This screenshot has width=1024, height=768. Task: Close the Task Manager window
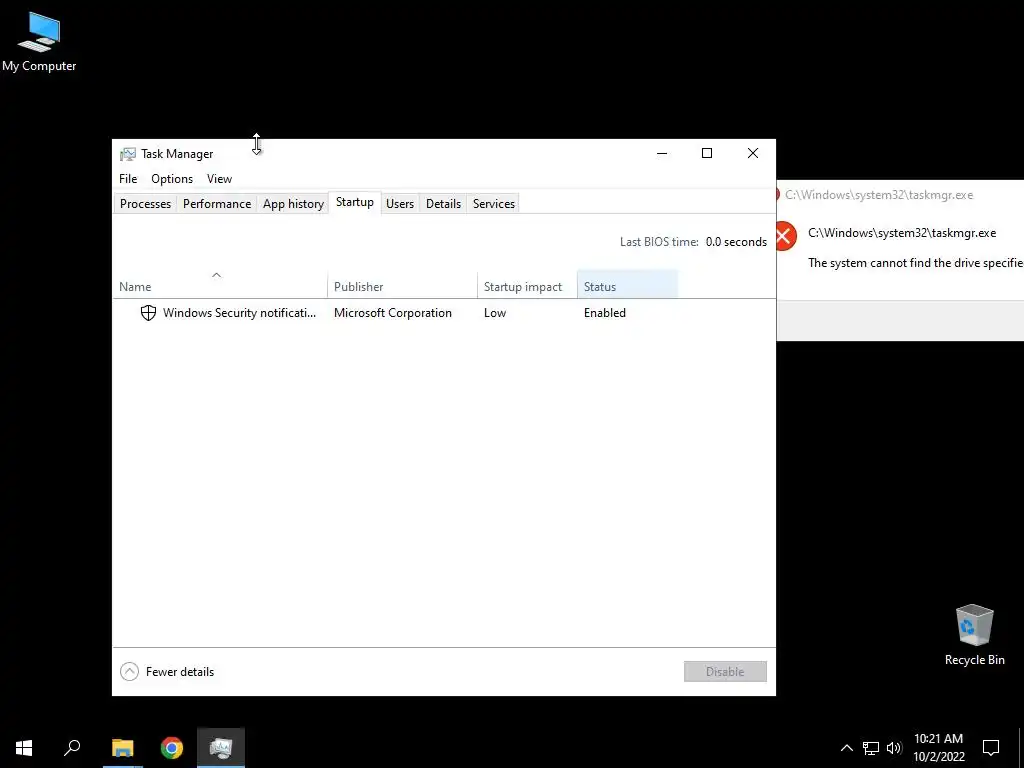[x=752, y=153]
